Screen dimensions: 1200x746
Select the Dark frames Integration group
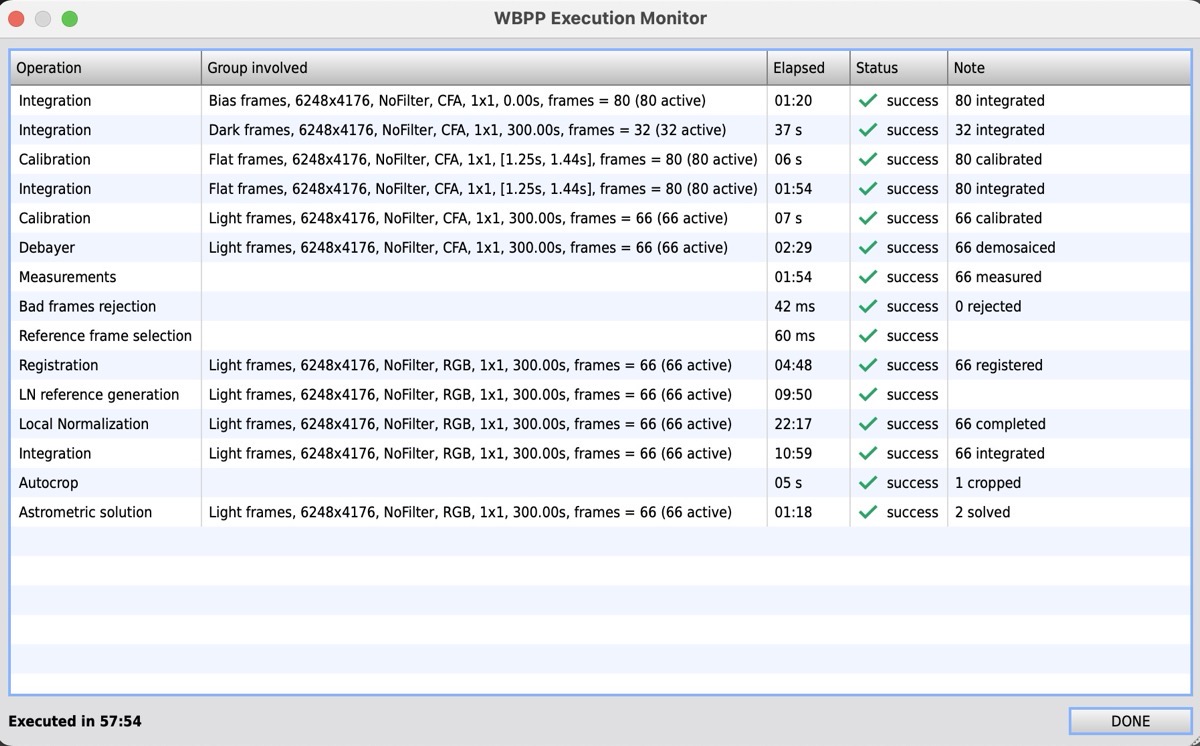[x=467, y=130]
